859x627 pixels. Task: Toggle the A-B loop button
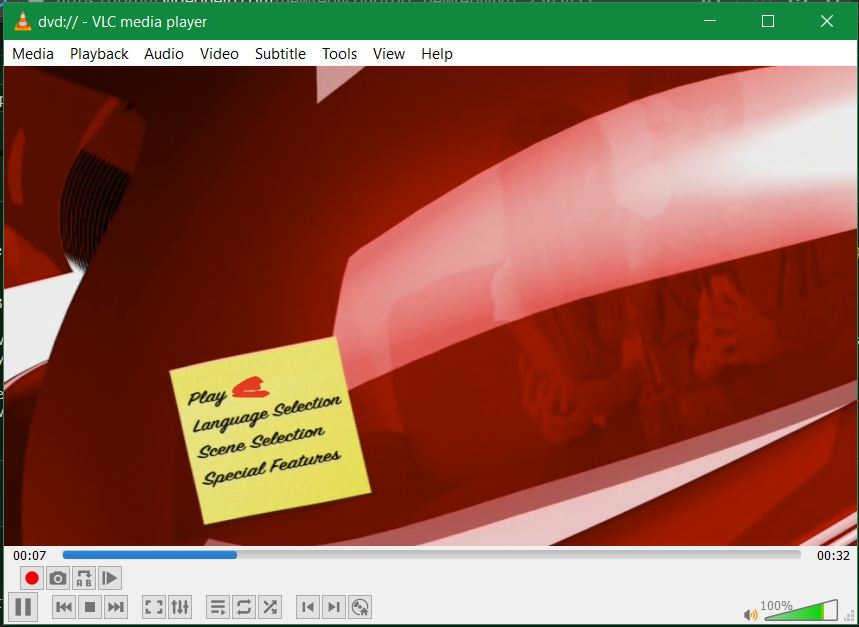(84, 578)
